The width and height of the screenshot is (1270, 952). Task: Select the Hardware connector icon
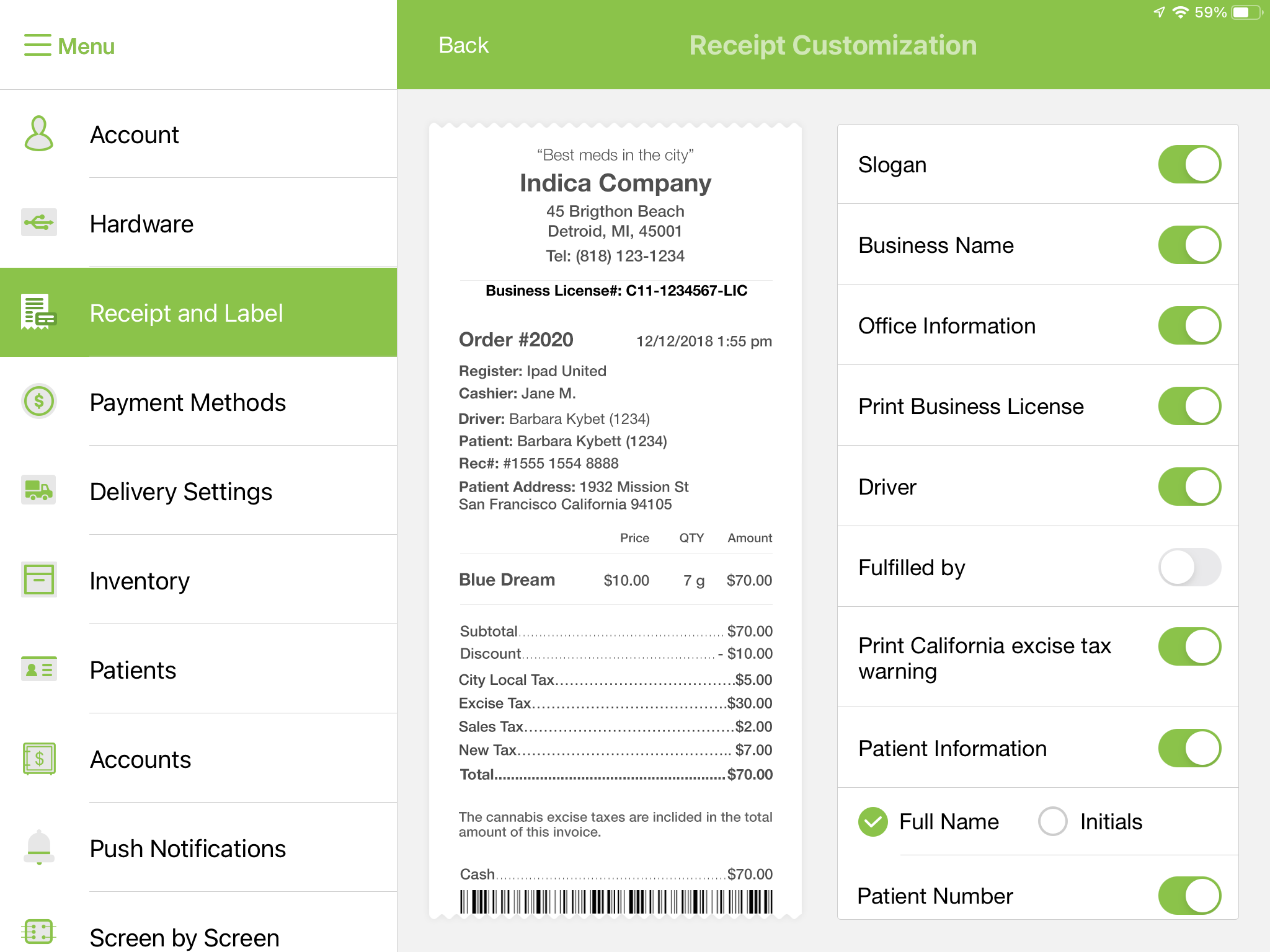point(38,224)
